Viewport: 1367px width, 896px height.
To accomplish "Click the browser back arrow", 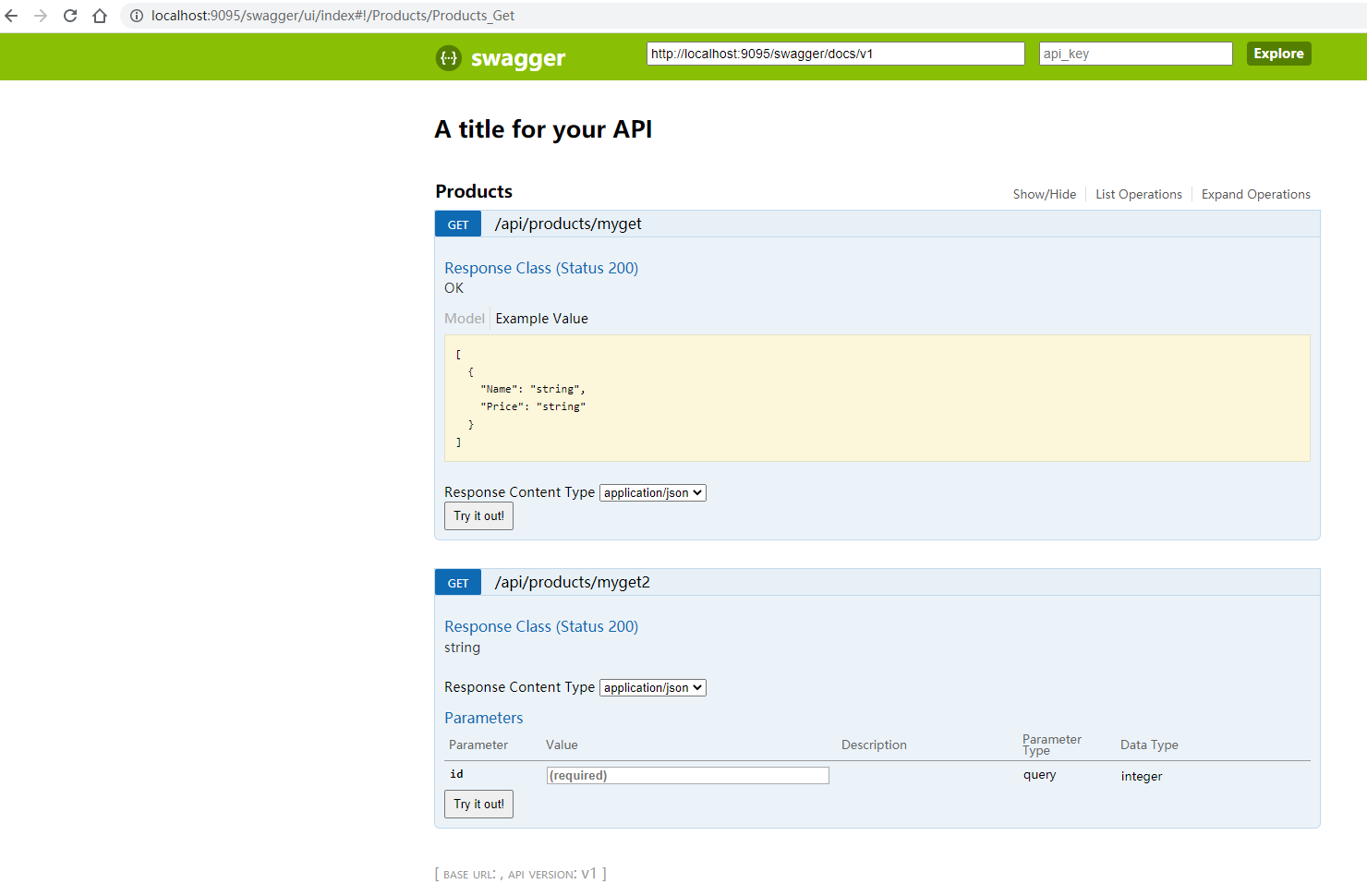I will [x=12, y=16].
